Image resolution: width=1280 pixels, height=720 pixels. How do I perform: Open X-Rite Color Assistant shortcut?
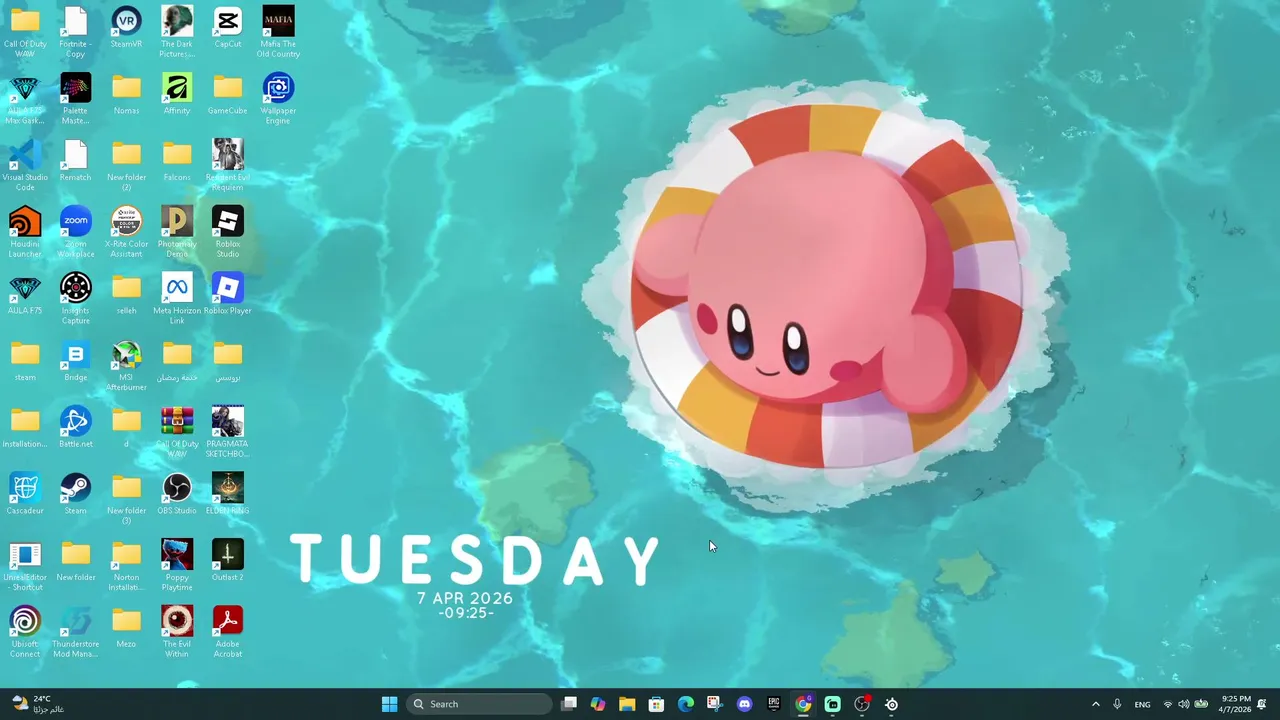126,233
